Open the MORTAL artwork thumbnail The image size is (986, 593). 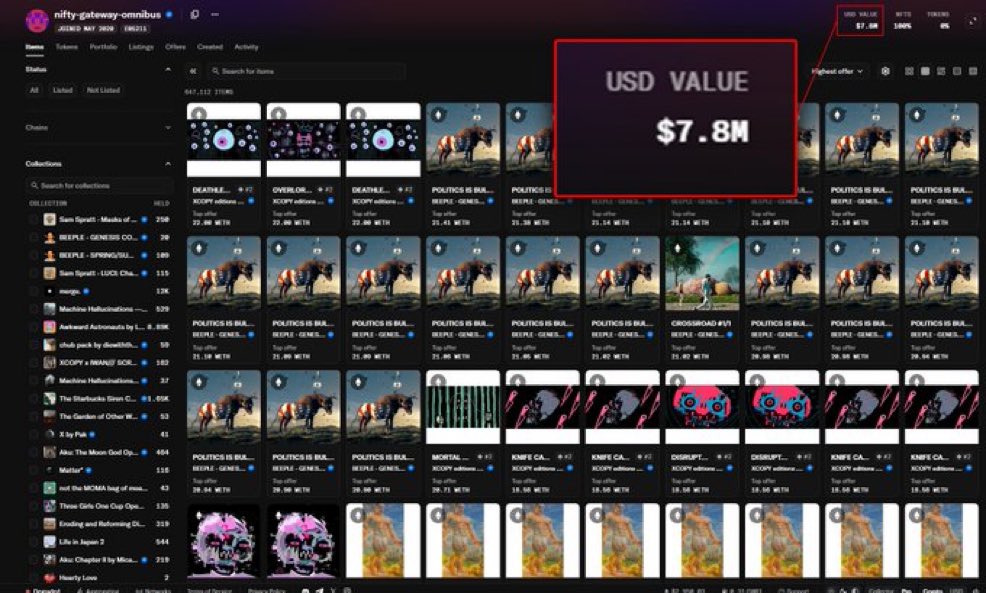(x=463, y=407)
